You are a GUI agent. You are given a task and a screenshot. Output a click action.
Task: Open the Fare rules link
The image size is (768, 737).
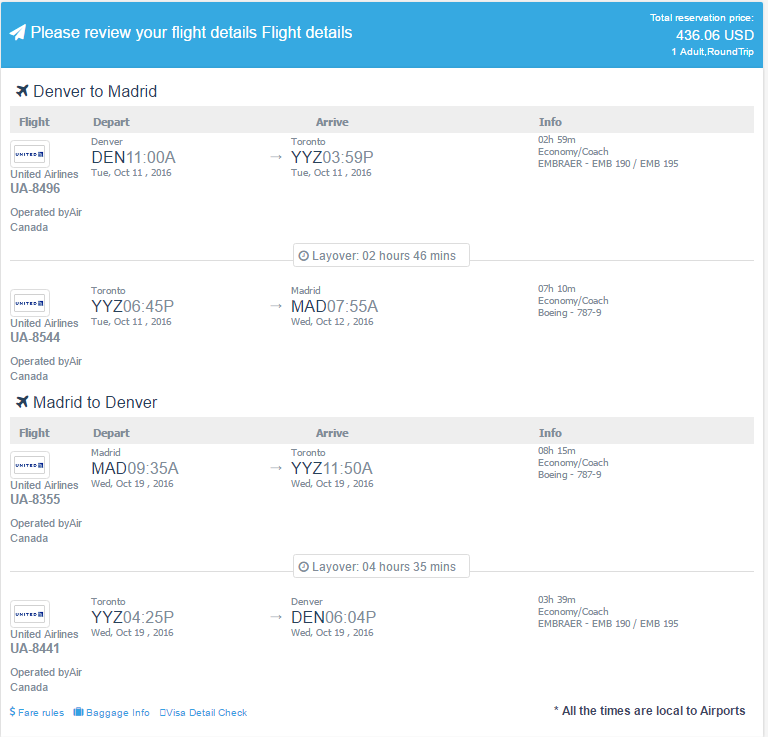(41, 713)
